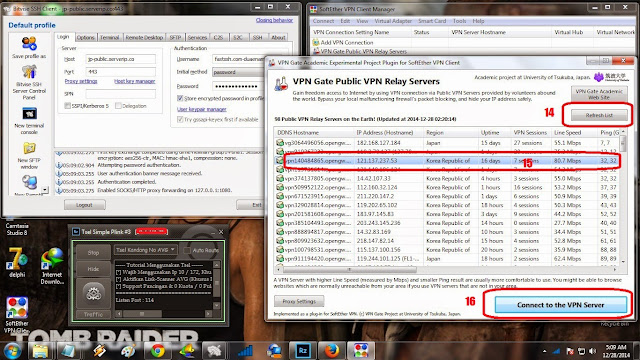Show hidden system tray icons arrow

544,351
